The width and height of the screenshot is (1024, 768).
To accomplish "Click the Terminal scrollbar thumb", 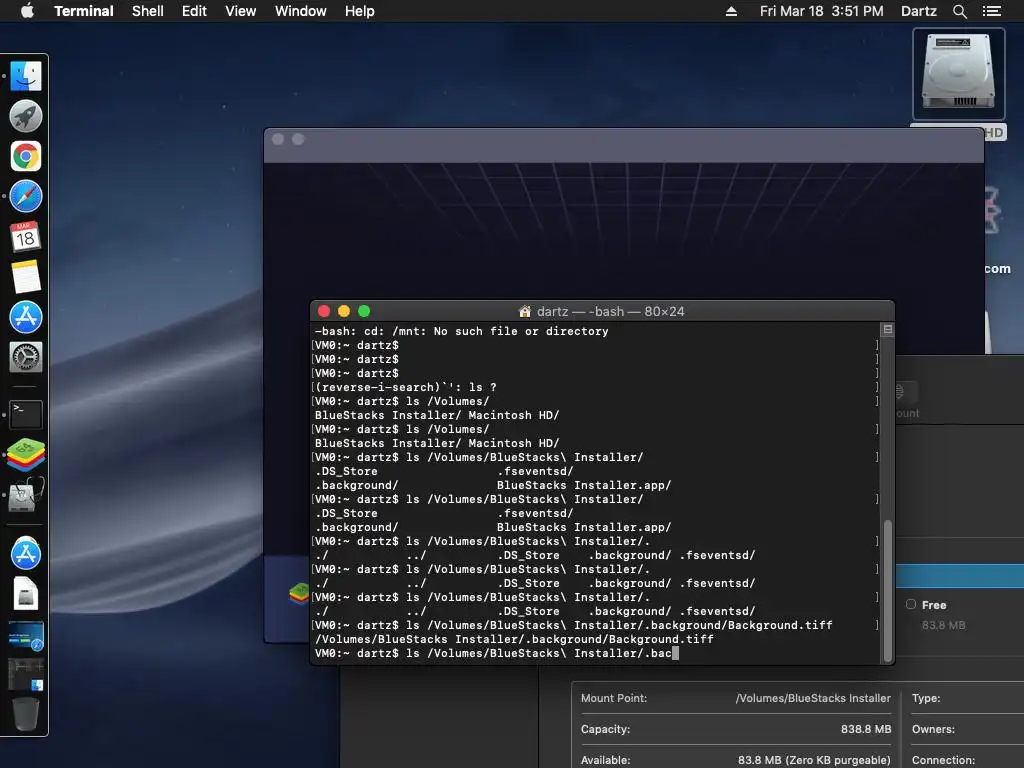I will (888, 590).
